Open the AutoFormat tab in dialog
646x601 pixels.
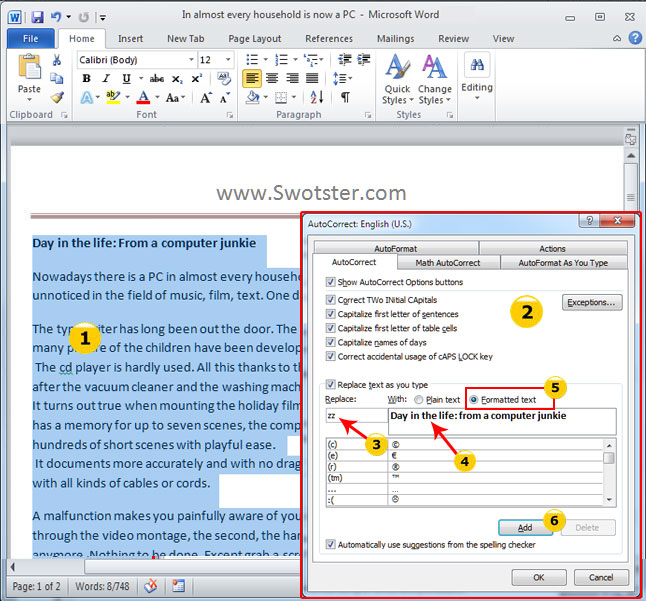396,248
